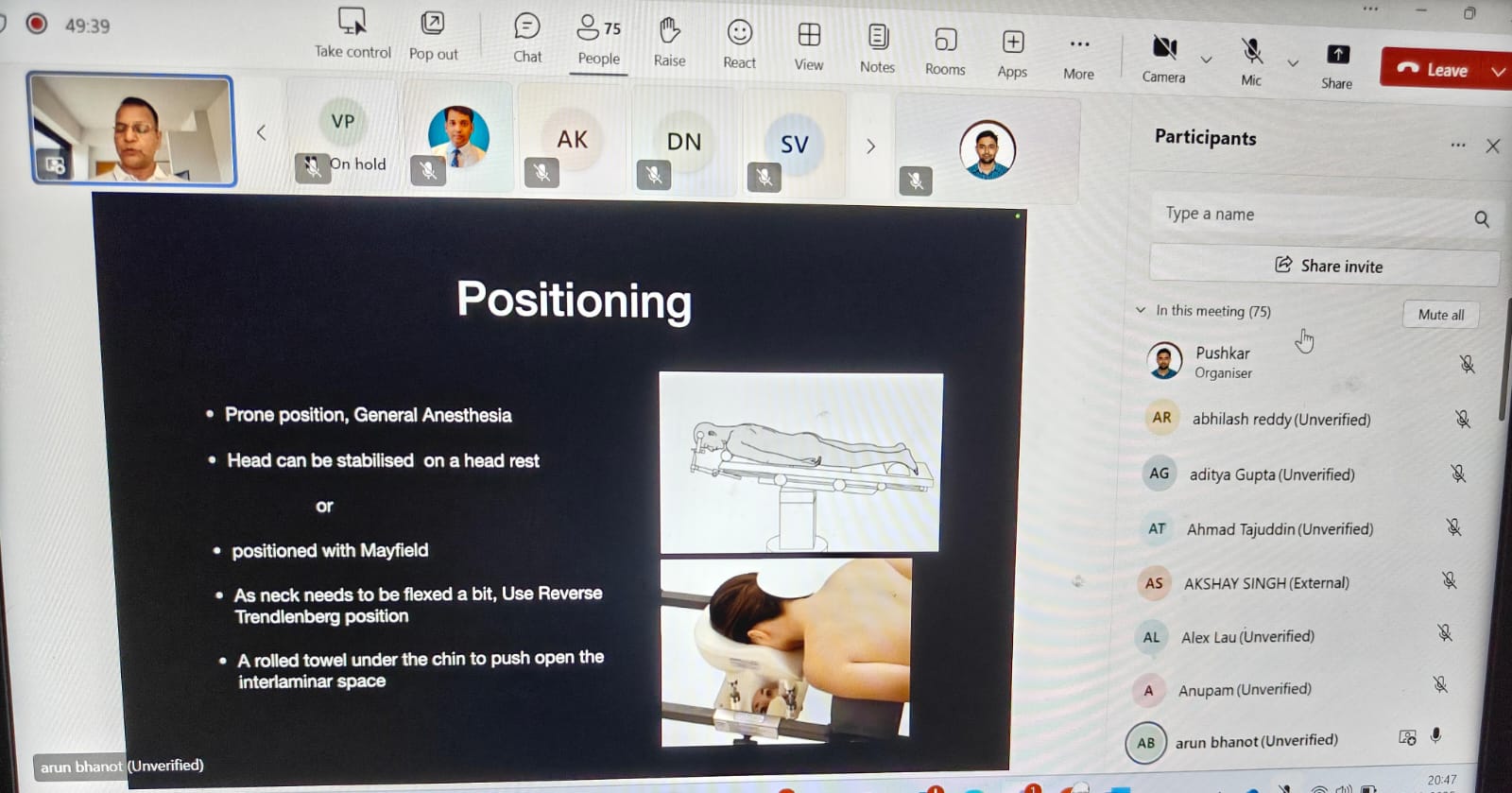The image size is (1512, 793).
Task: Open Participants panel more options
Action: (1458, 145)
